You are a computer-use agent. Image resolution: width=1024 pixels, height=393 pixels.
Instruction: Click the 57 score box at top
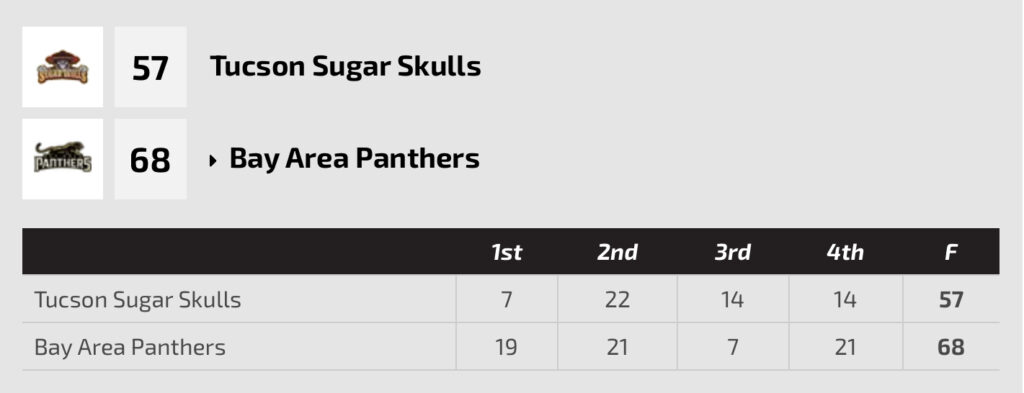click(151, 67)
